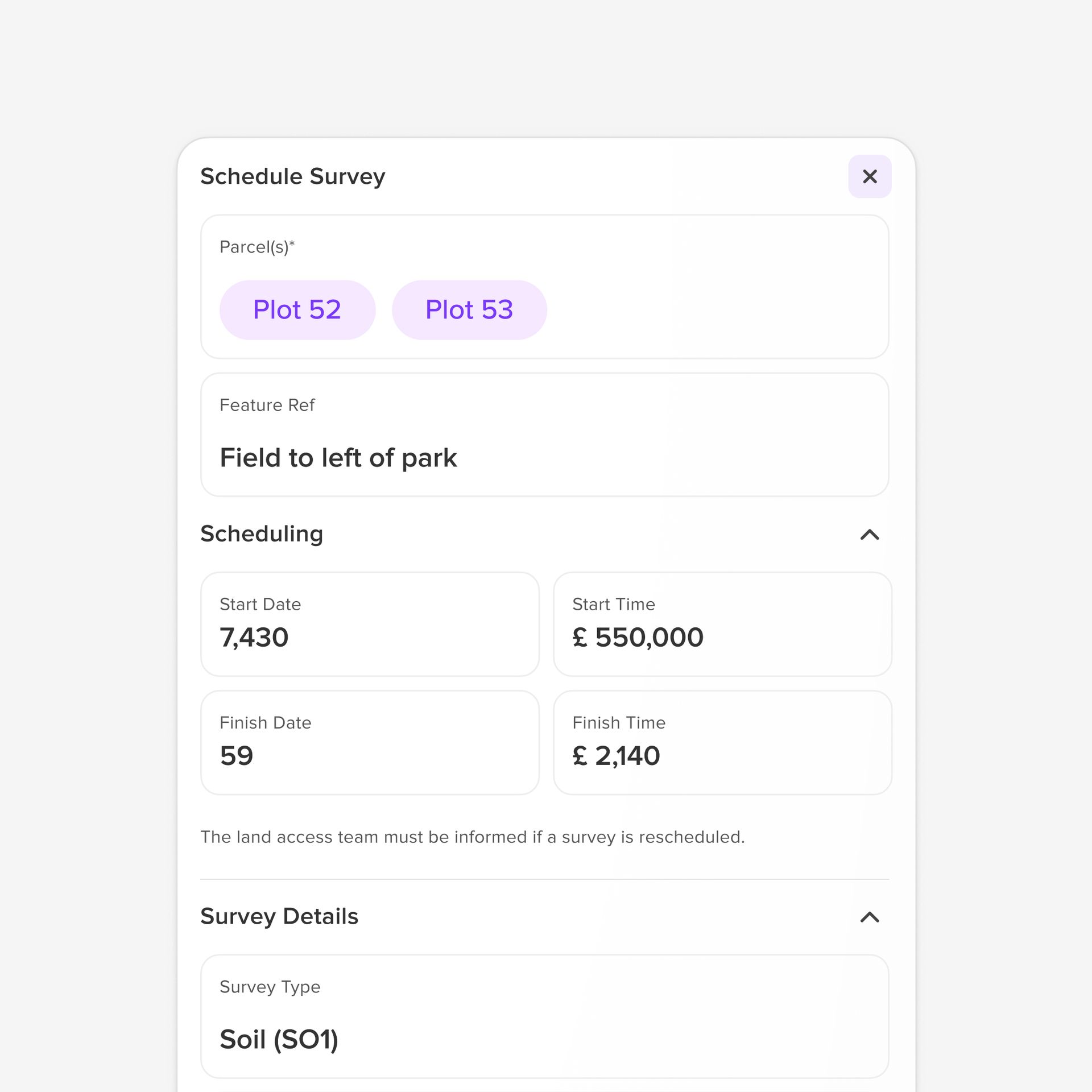Edit the Feature Ref field
Viewport: 1092px width, 1092px height.
[545, 435]
